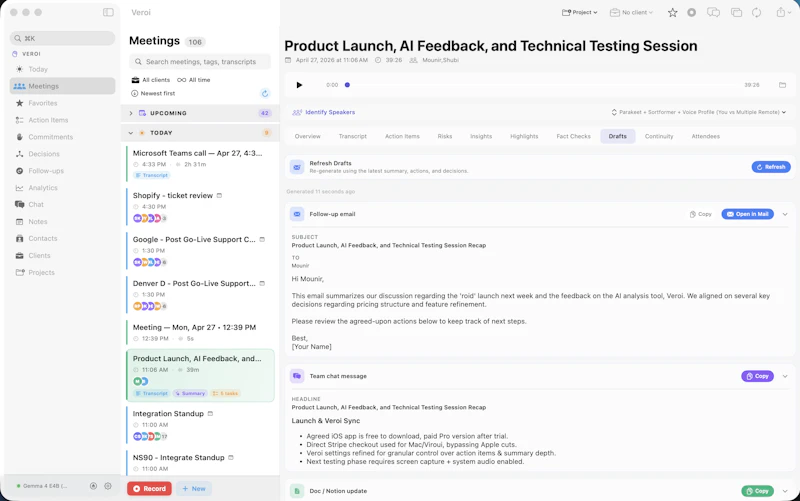
Task: Open the Integration Standup meeting
Action: point(200,424)
